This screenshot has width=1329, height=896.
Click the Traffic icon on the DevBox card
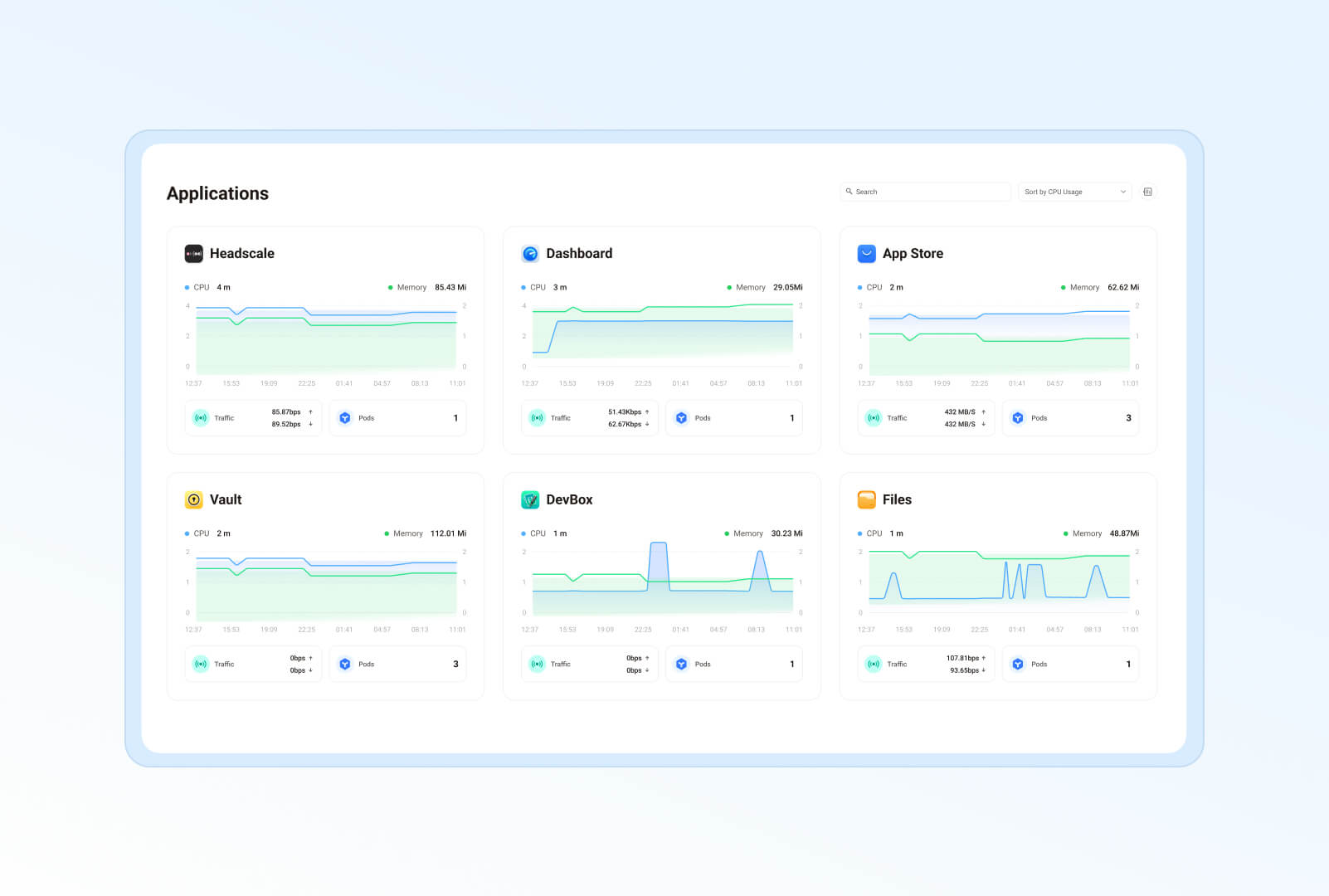(x=536, y=664)
